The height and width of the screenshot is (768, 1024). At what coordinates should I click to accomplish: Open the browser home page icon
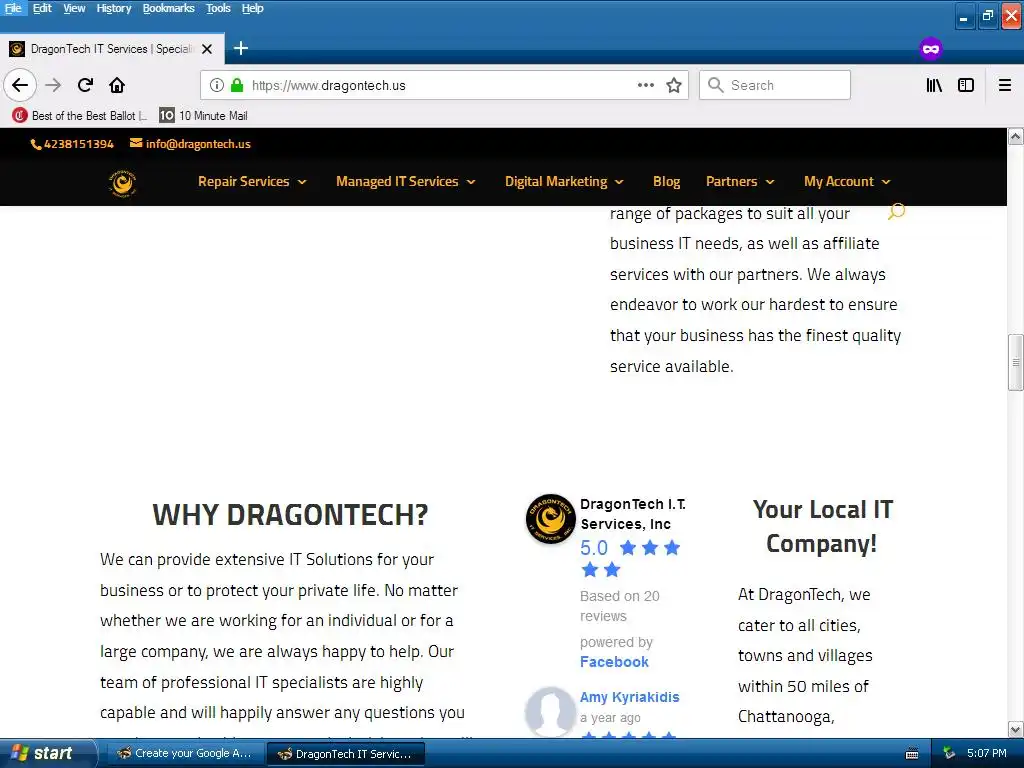(x=117, y=85)
